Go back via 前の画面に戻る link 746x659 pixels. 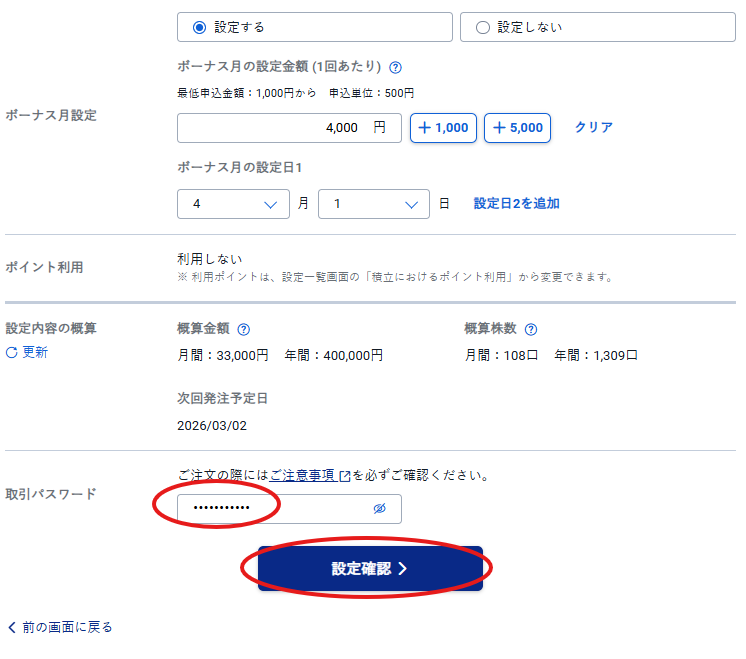coord(60,627)
